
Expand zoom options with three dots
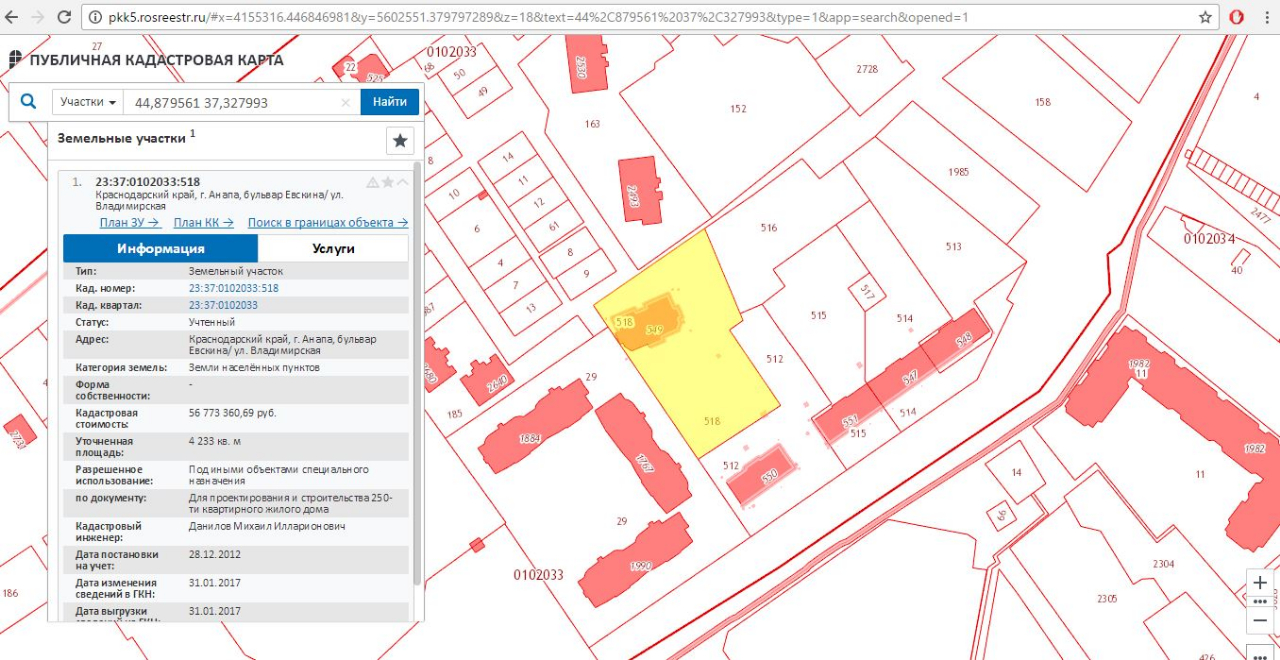(x=1260, y=602)
